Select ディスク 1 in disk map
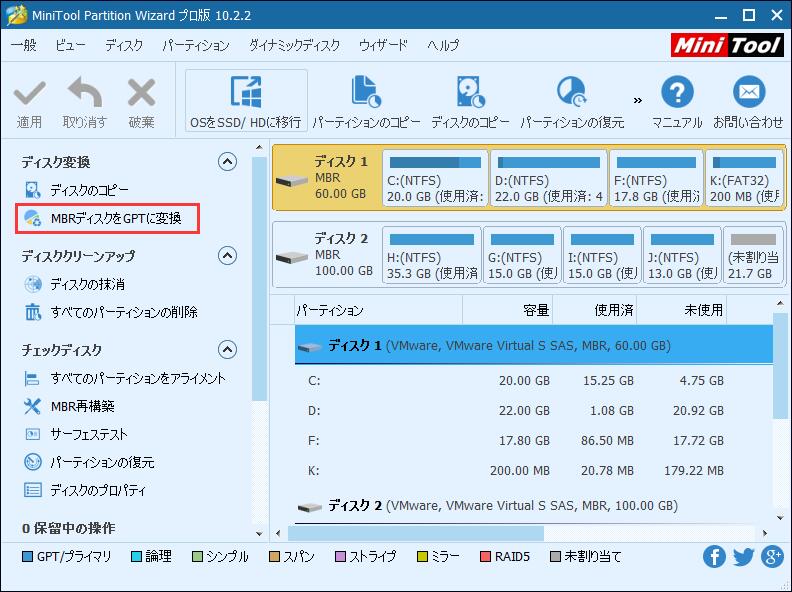 coord(327,177)
